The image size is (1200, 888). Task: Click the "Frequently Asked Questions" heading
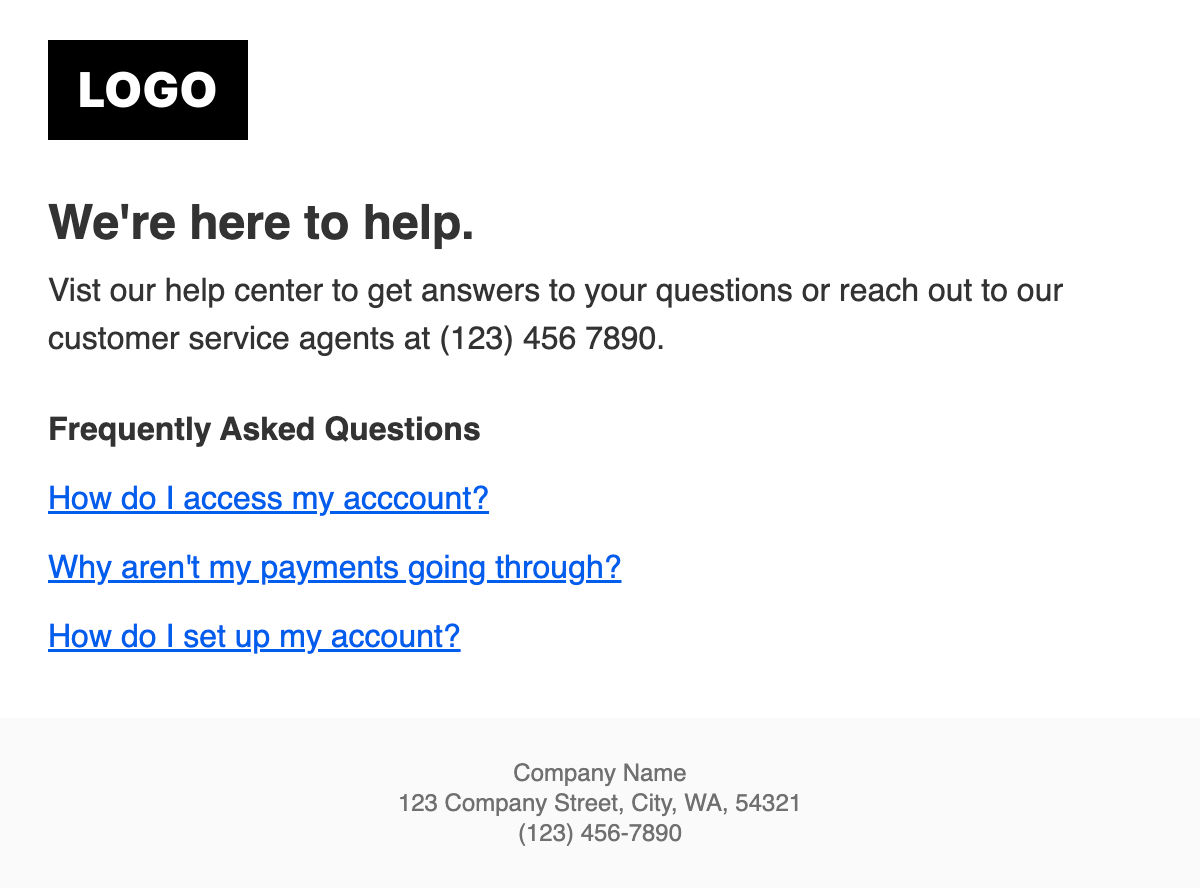[x=264, y=429]
